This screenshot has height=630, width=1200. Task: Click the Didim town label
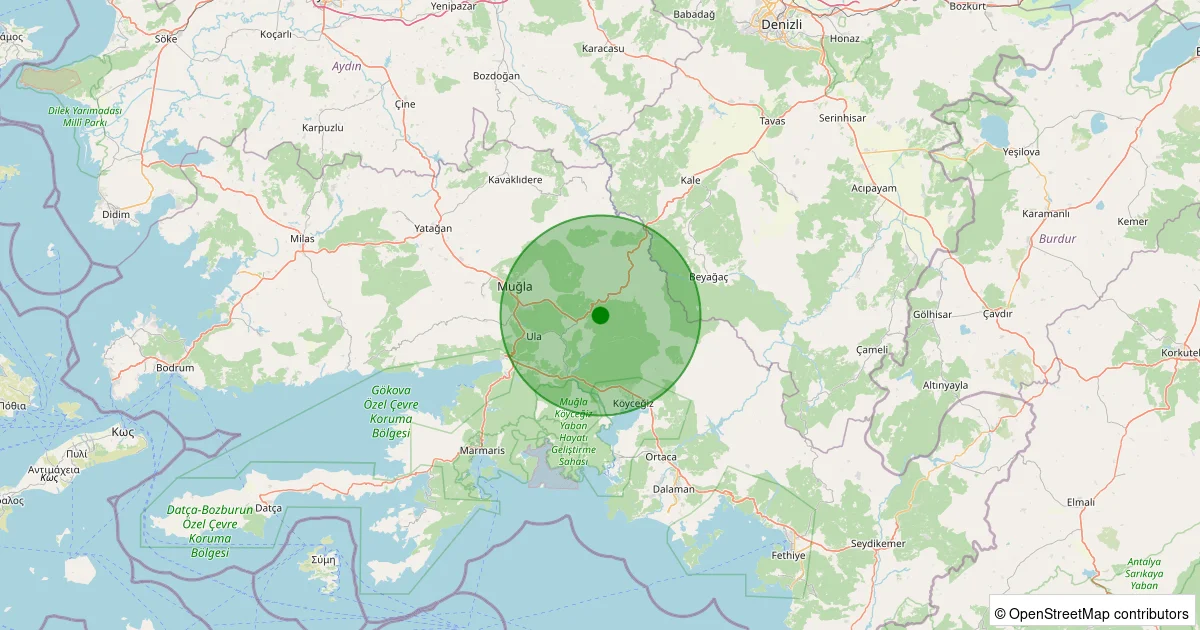pos(116,215)
